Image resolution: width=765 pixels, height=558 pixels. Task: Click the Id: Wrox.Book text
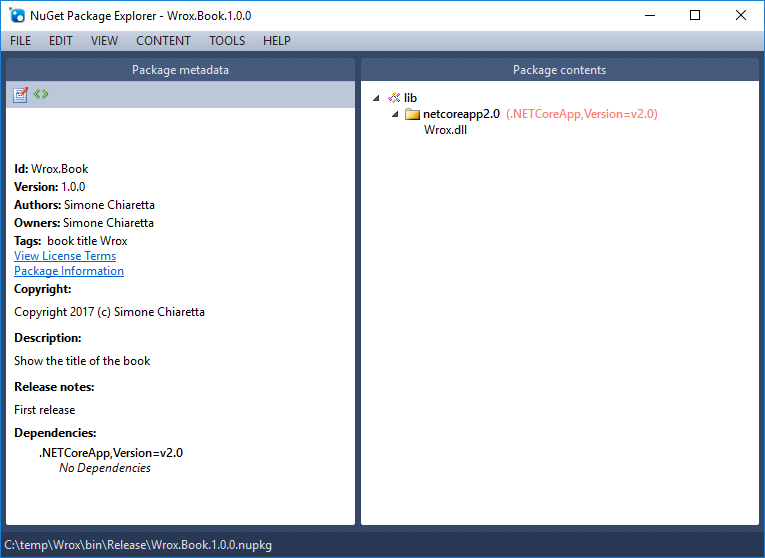[51, 169]
